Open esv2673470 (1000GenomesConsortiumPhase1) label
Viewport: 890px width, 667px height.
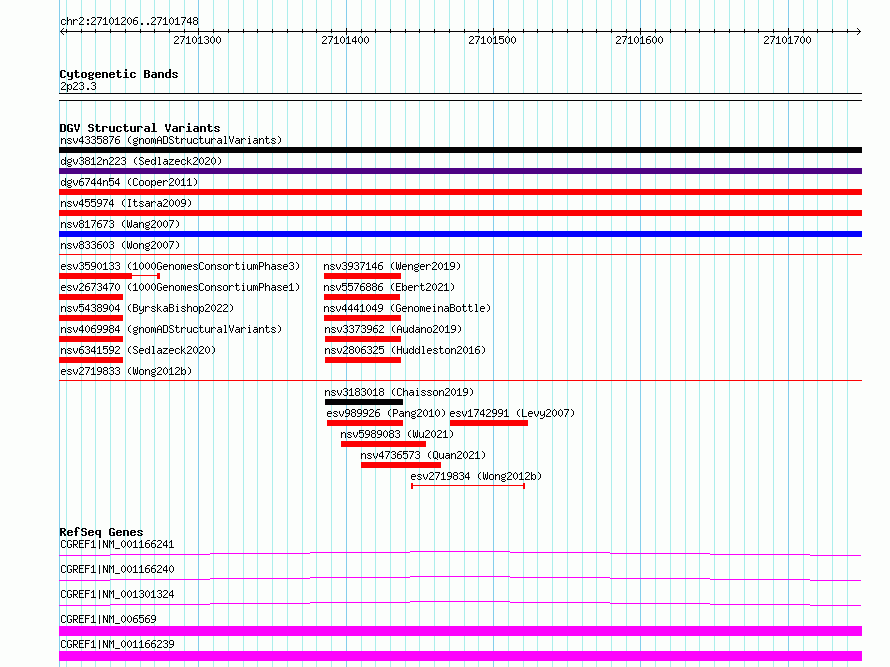click(180, 287)
